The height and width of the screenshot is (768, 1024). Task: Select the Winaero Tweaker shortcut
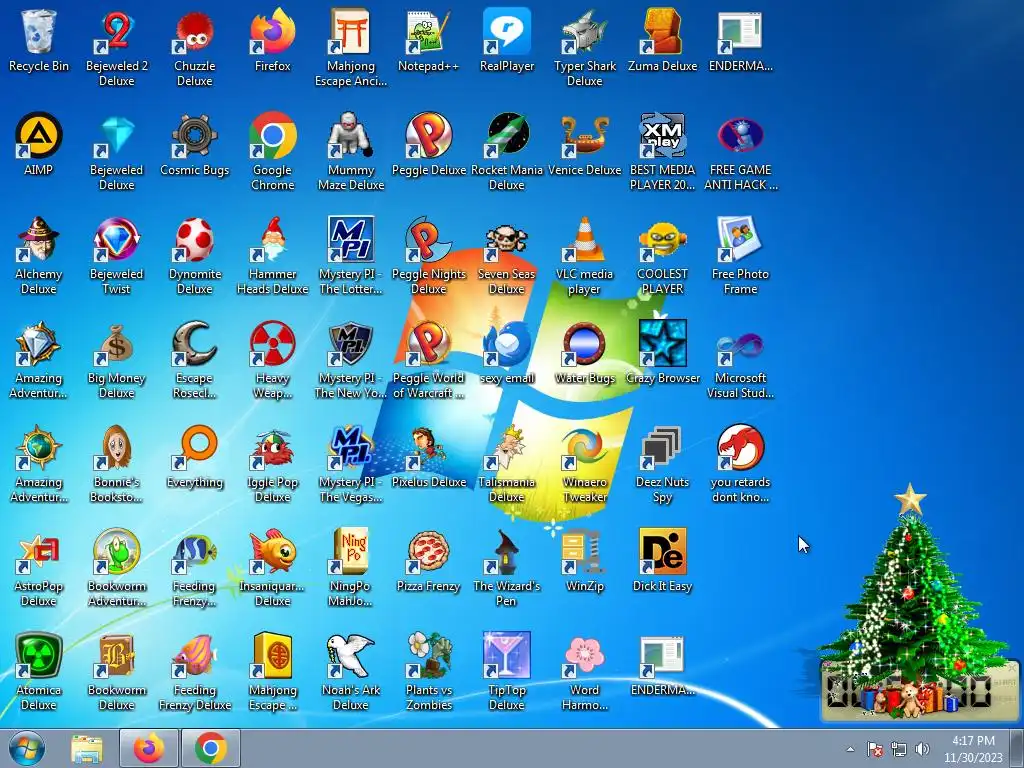(x=584, y=447)
